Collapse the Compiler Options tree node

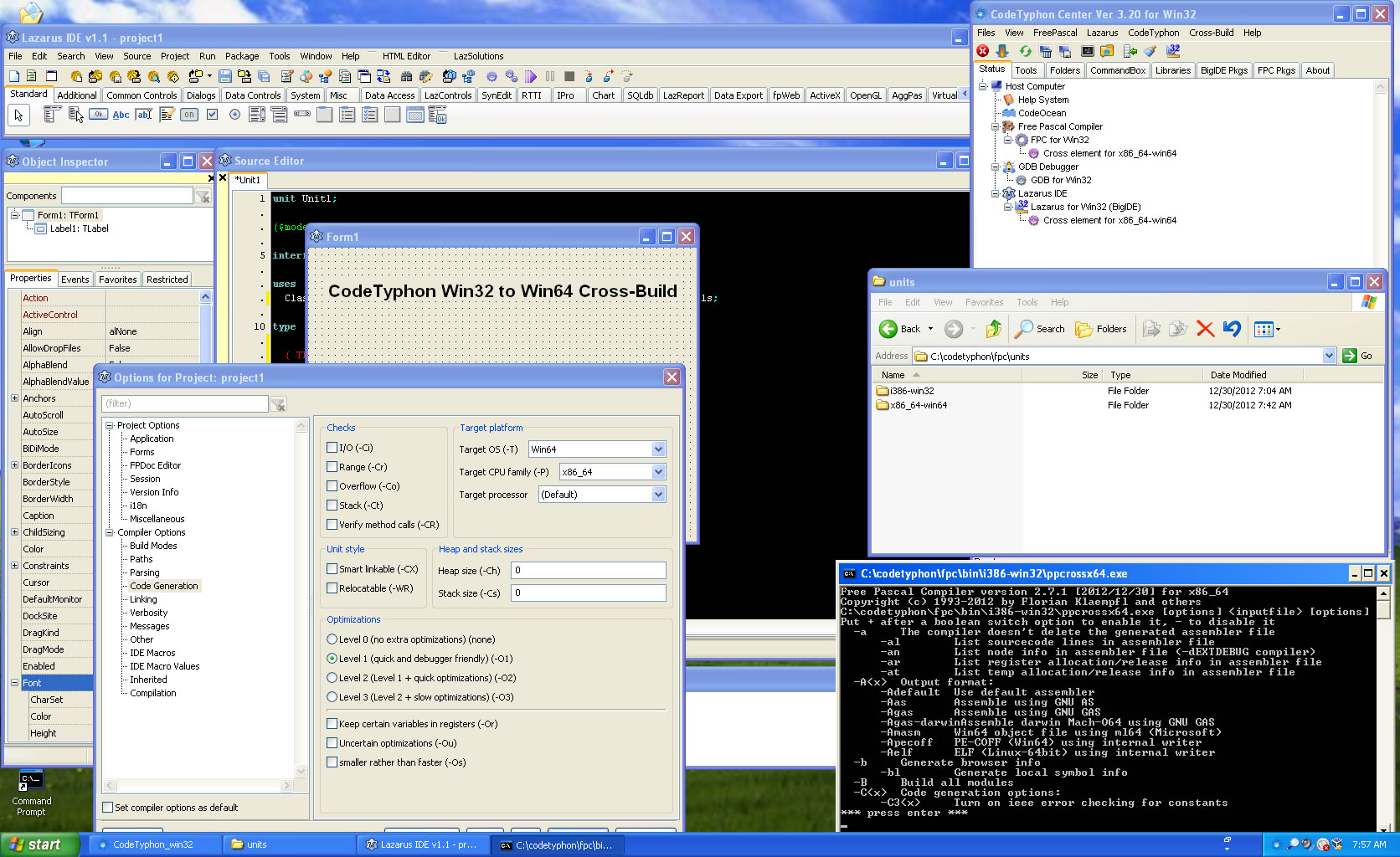click(109, 532)
